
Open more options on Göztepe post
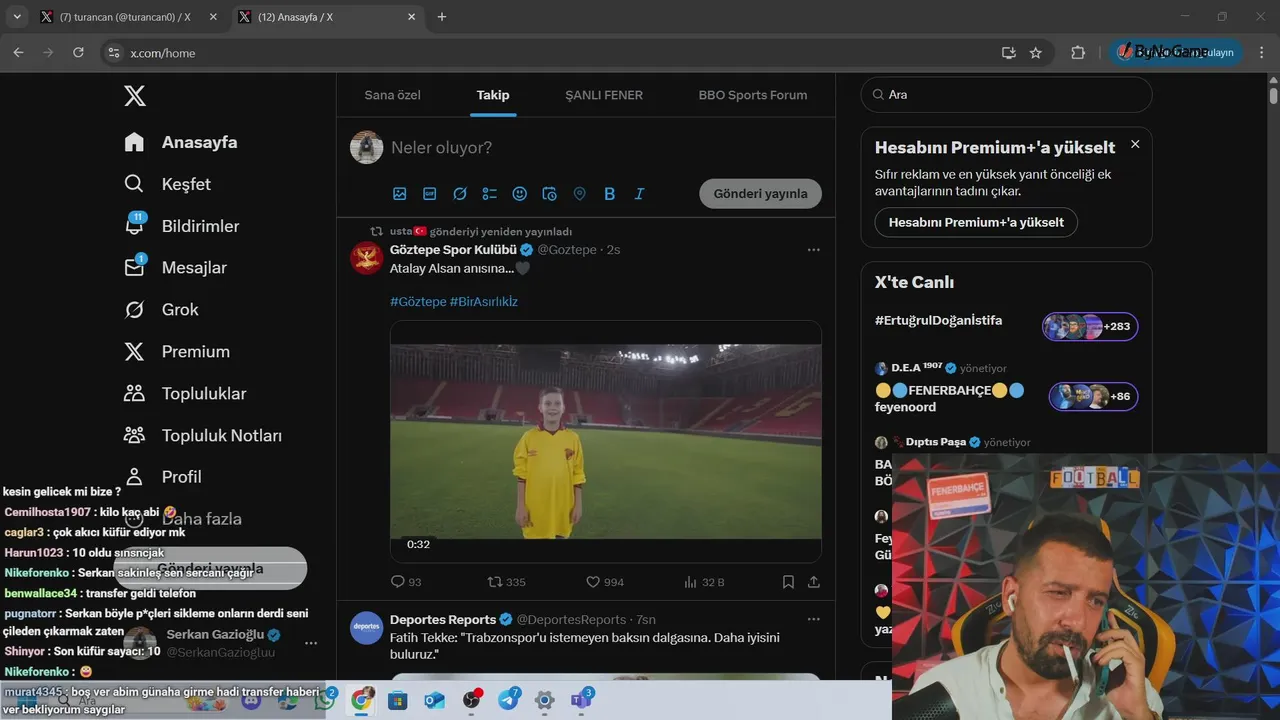(813, 250)
